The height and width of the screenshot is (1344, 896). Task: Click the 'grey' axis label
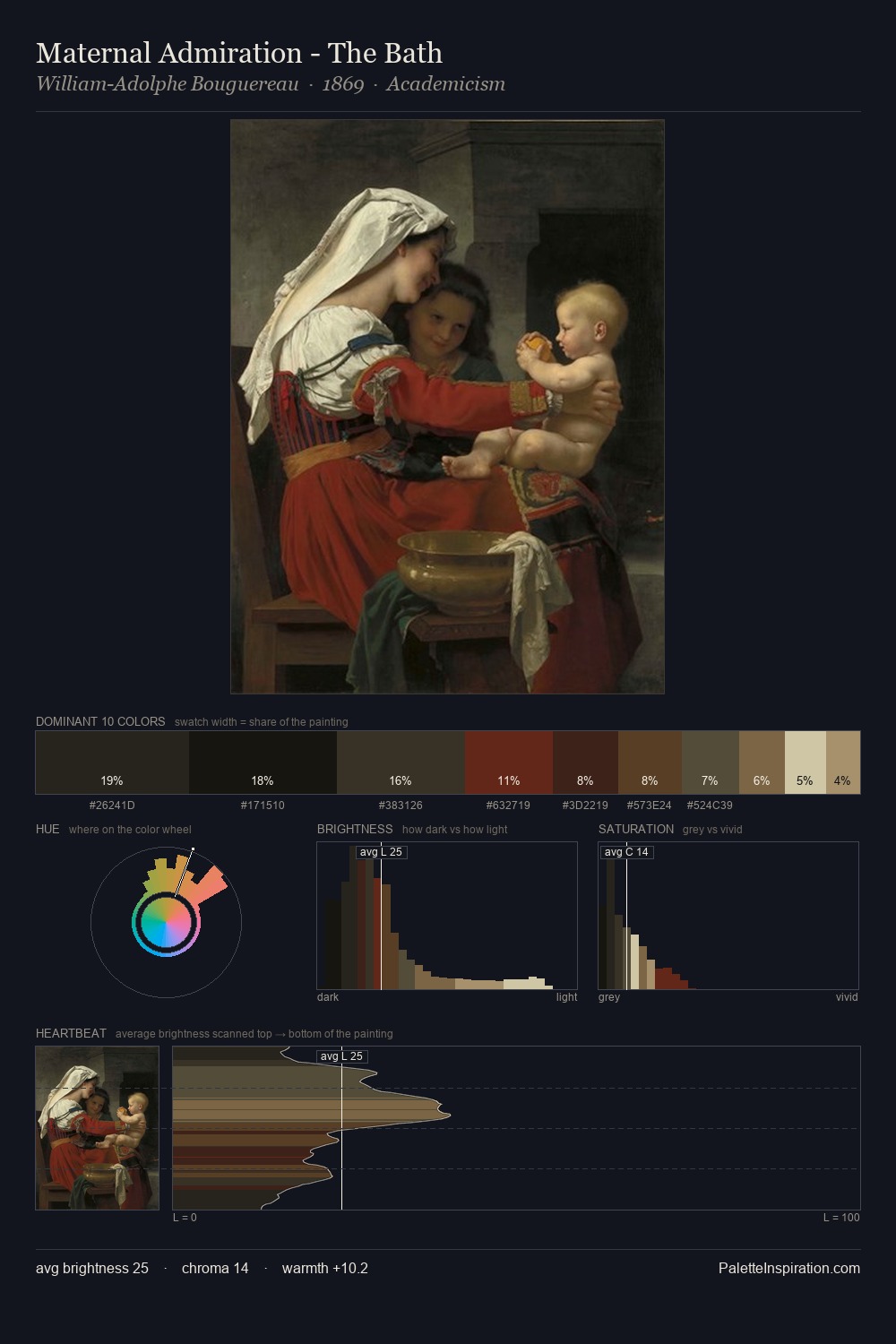609,997
